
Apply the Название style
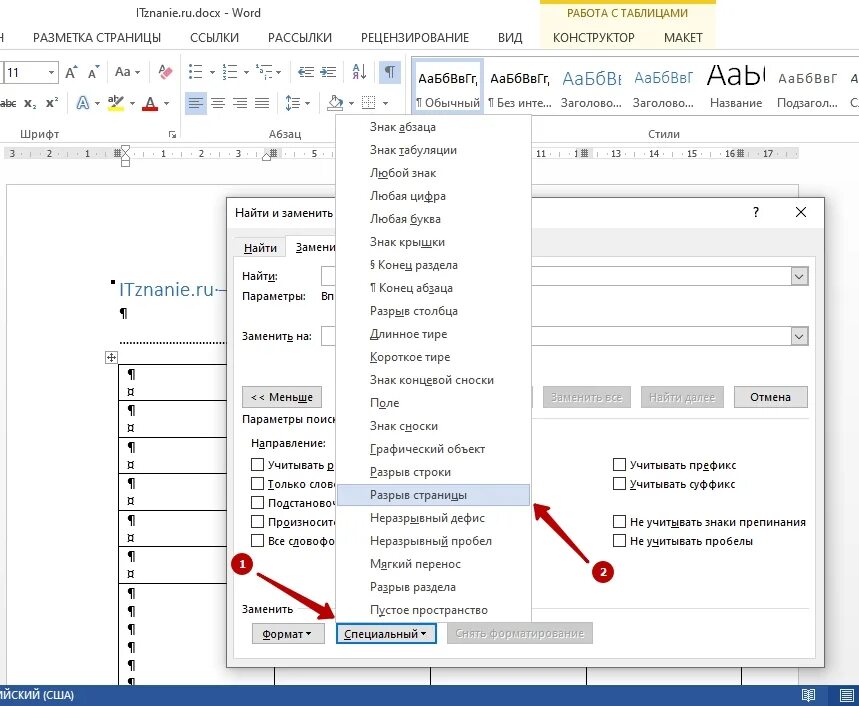[736, 87]
